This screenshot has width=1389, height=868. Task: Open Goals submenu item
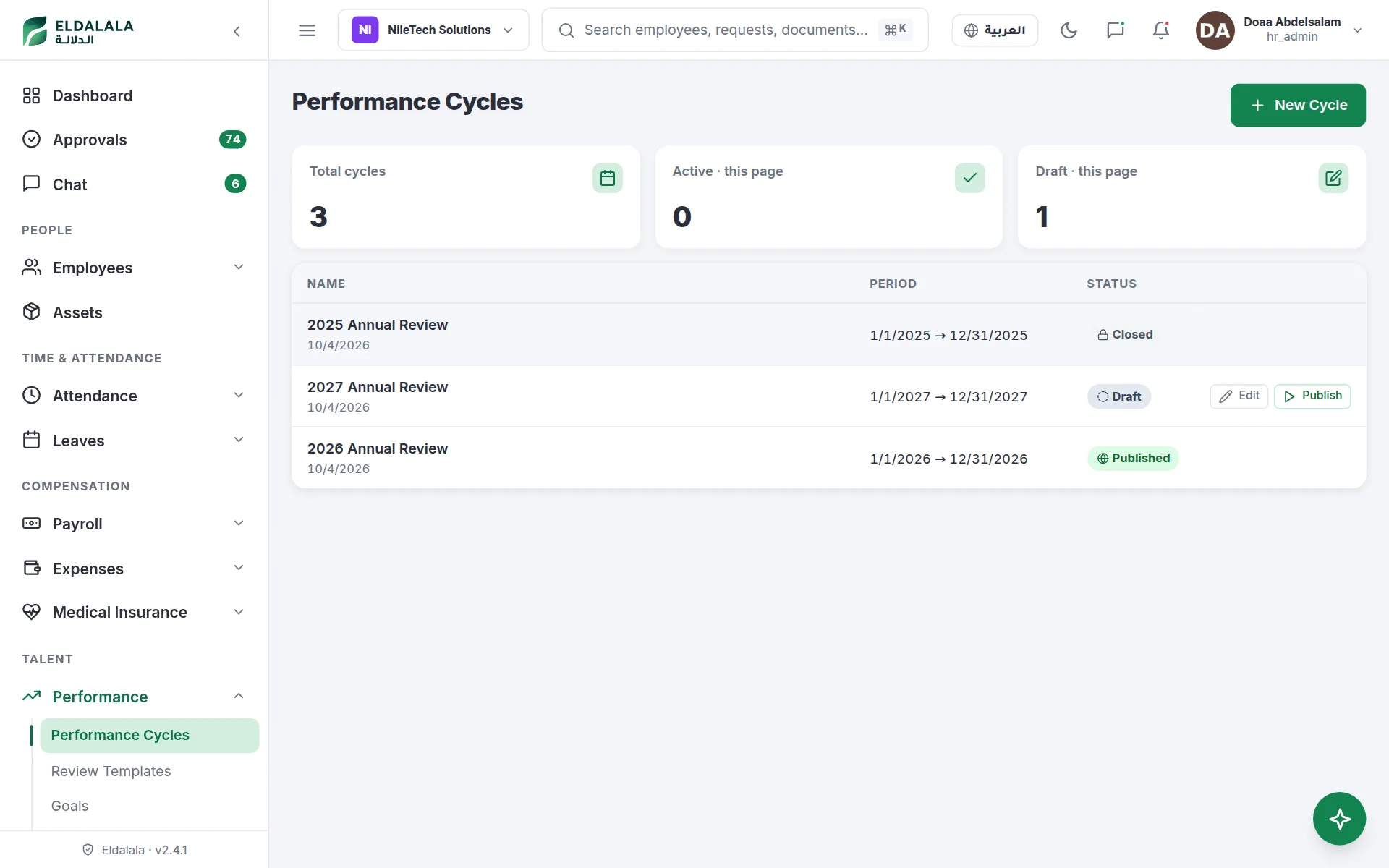pyautogui.click(x=149, y=806)
